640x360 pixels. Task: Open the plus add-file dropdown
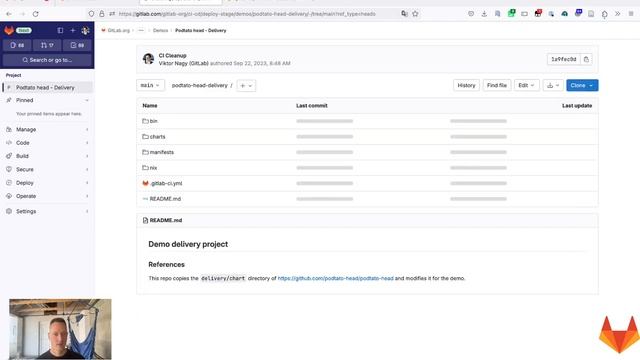[x=246, y=86]
